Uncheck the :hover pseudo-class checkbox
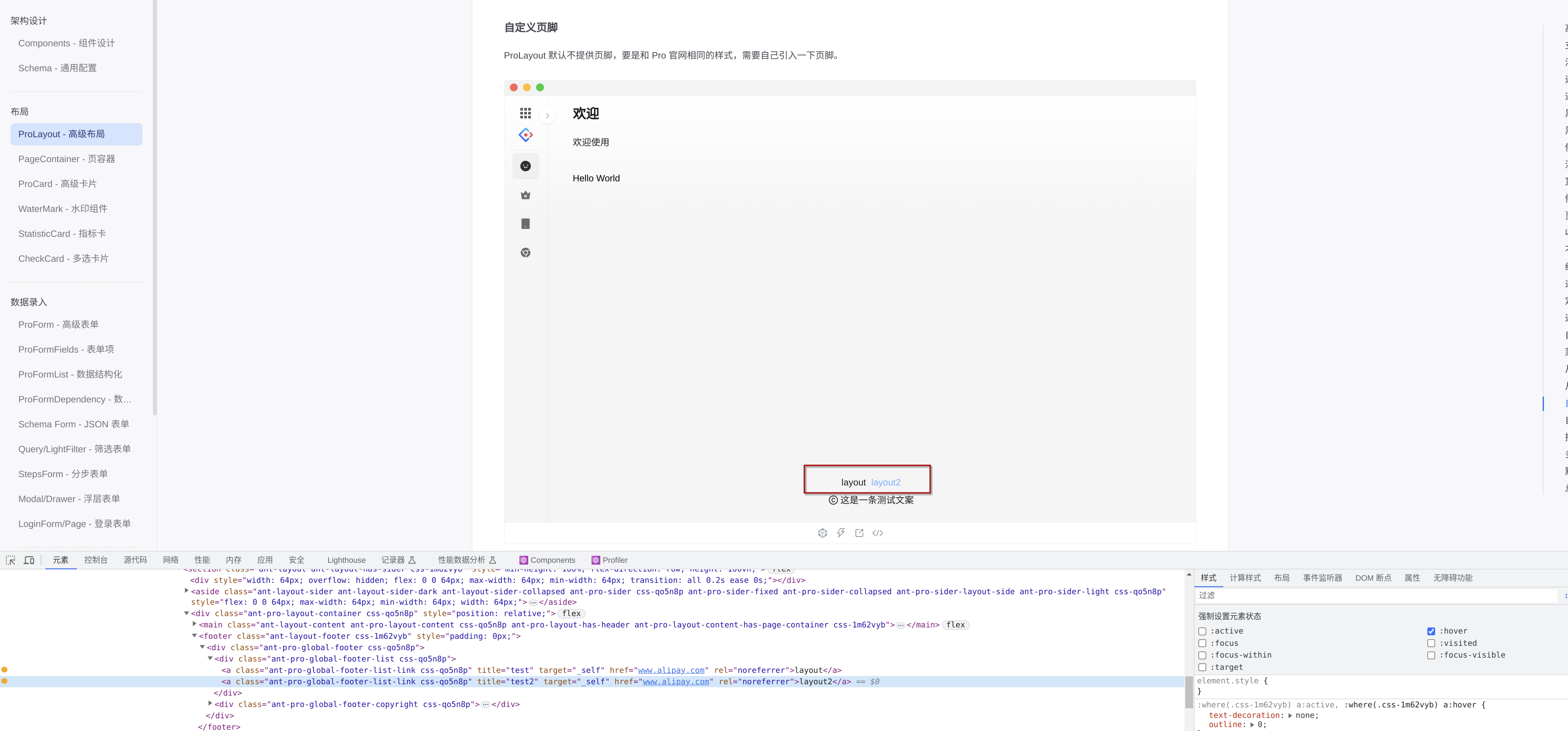The image size is (1568, 731). coord(1432,631)
